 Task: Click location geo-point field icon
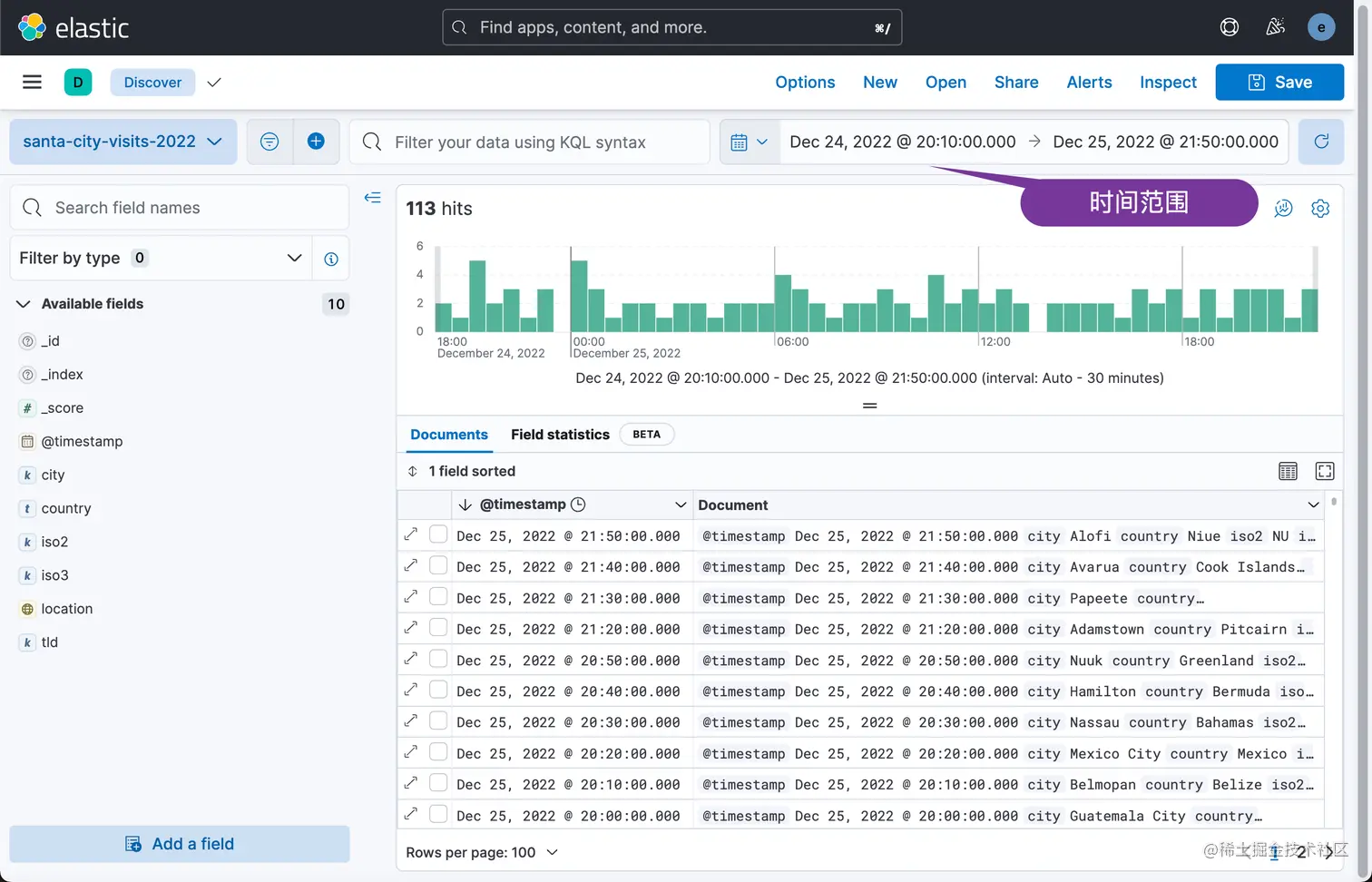(x=27, y=609)
